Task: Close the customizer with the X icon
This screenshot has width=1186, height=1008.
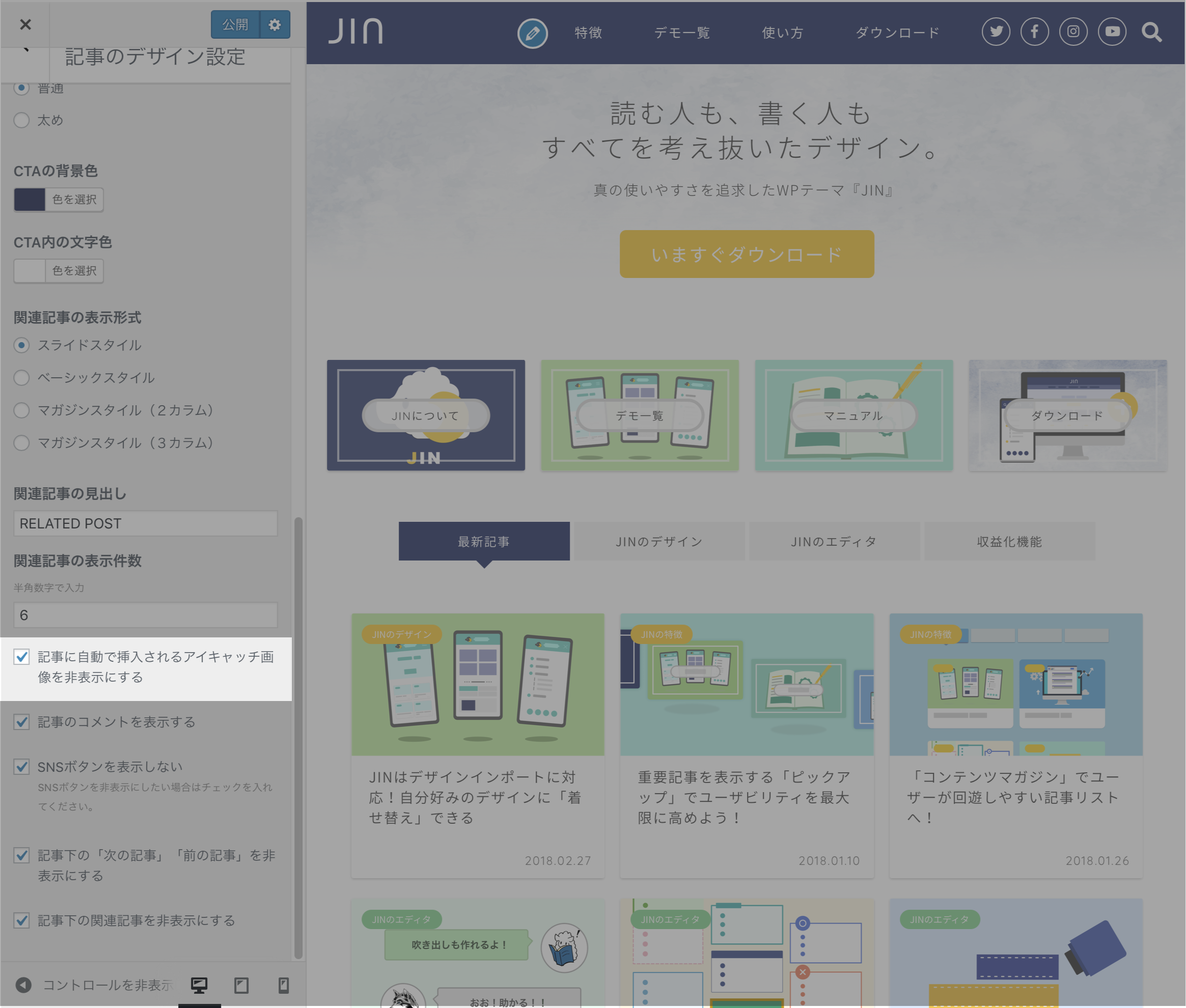Action: (x=25, y=24)
